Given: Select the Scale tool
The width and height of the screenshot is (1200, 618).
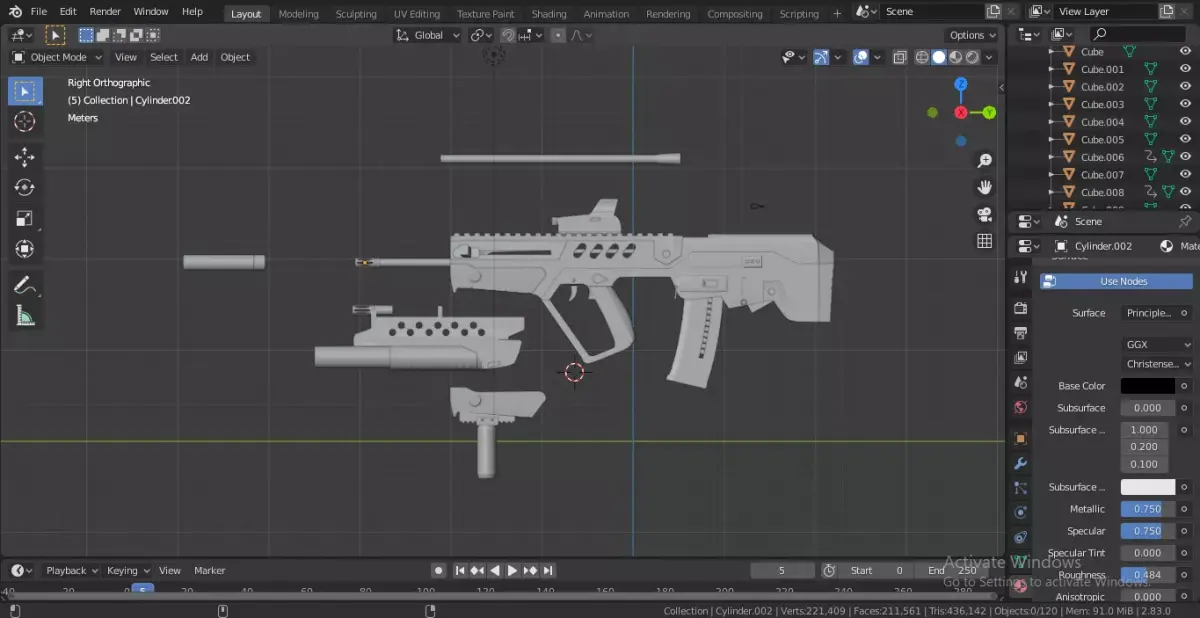Looking at the screenshot, I should click(x=25, y=218).
